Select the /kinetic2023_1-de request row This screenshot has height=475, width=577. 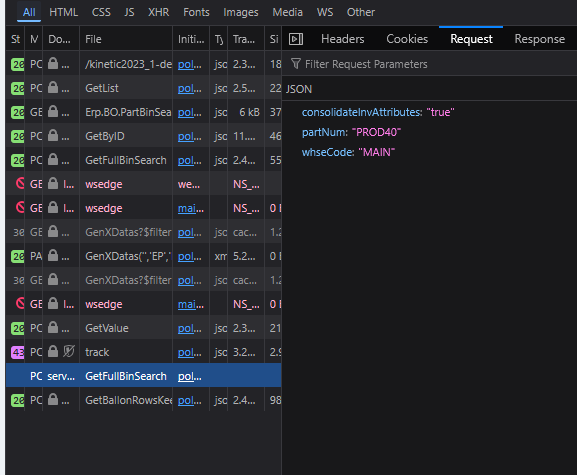[x=144, y=64]
